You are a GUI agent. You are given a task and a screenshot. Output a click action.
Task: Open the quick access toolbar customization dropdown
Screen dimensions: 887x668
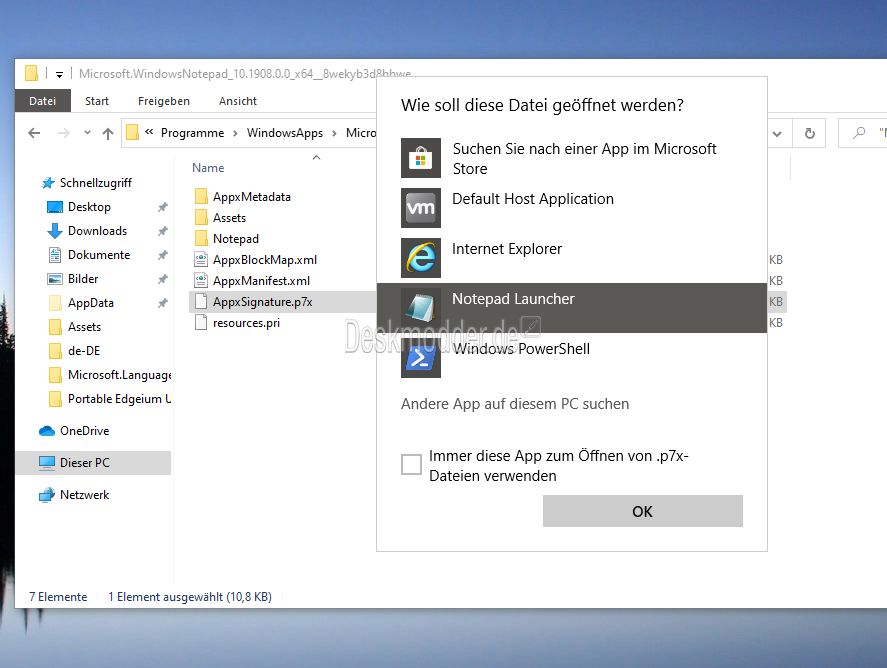pos(59,74)
